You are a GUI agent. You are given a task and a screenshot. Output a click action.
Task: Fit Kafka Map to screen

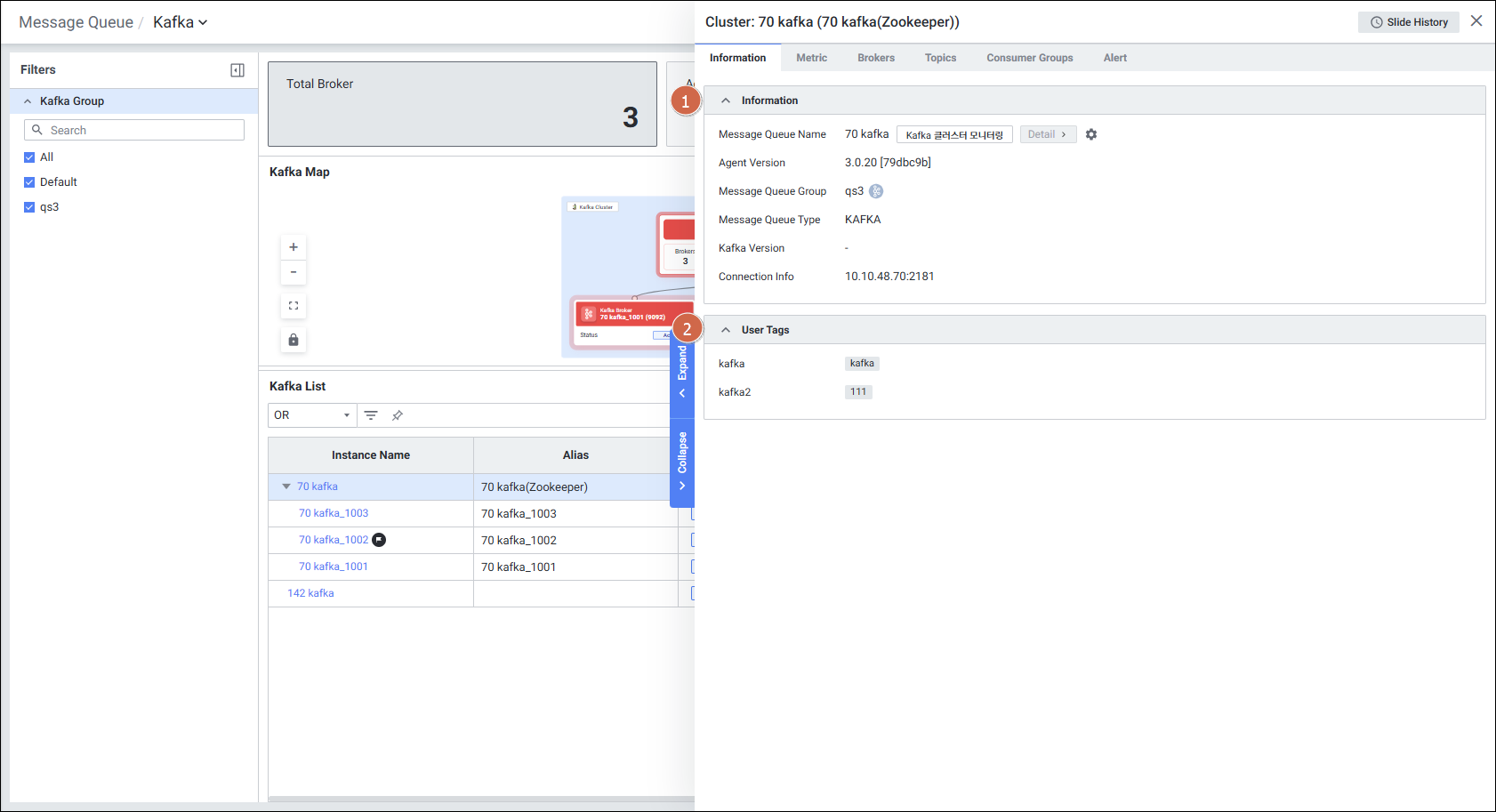(x=294, y=306)
